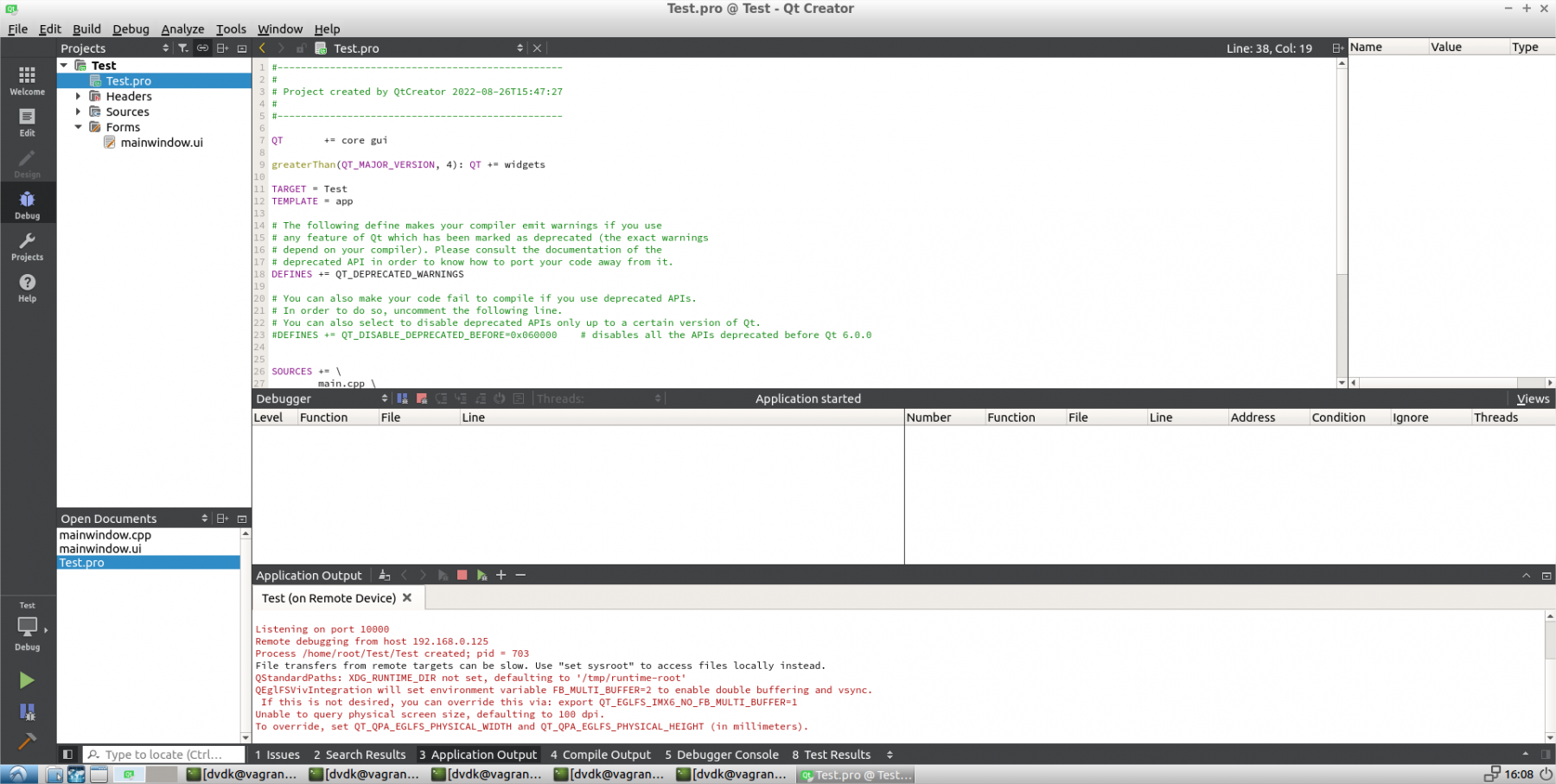Click the Views button in debugger panel
This screenshot has height=784, width=1556.
pyautogui.click(x=1532, y=398)
